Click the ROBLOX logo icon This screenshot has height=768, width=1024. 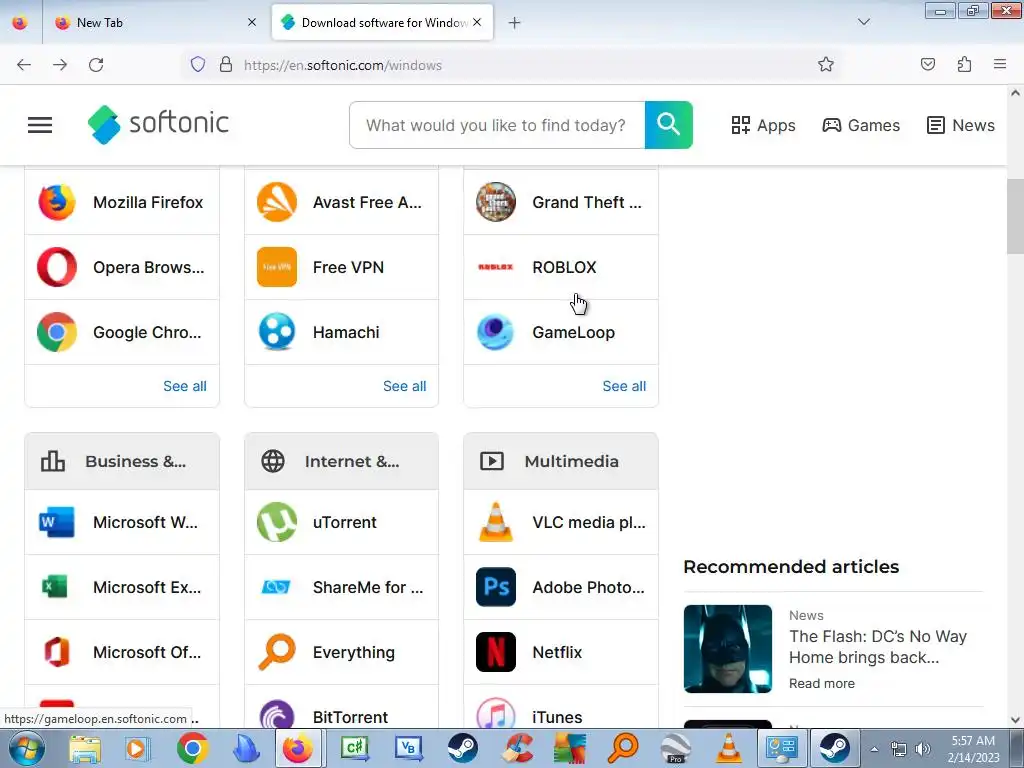tap(496, 267)
